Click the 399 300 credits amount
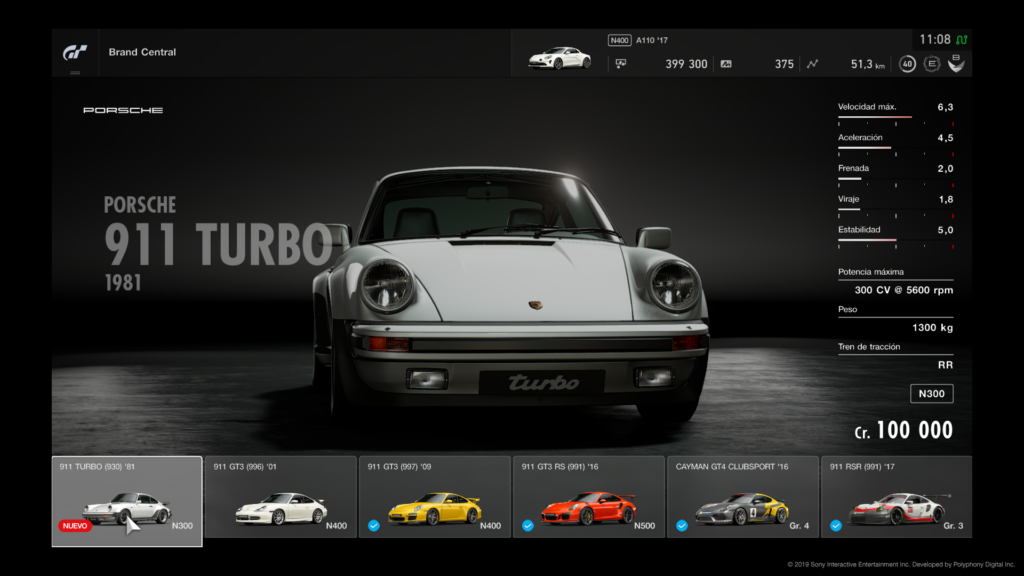This screenshot has width=1024, height=576. tap(686, 64)
